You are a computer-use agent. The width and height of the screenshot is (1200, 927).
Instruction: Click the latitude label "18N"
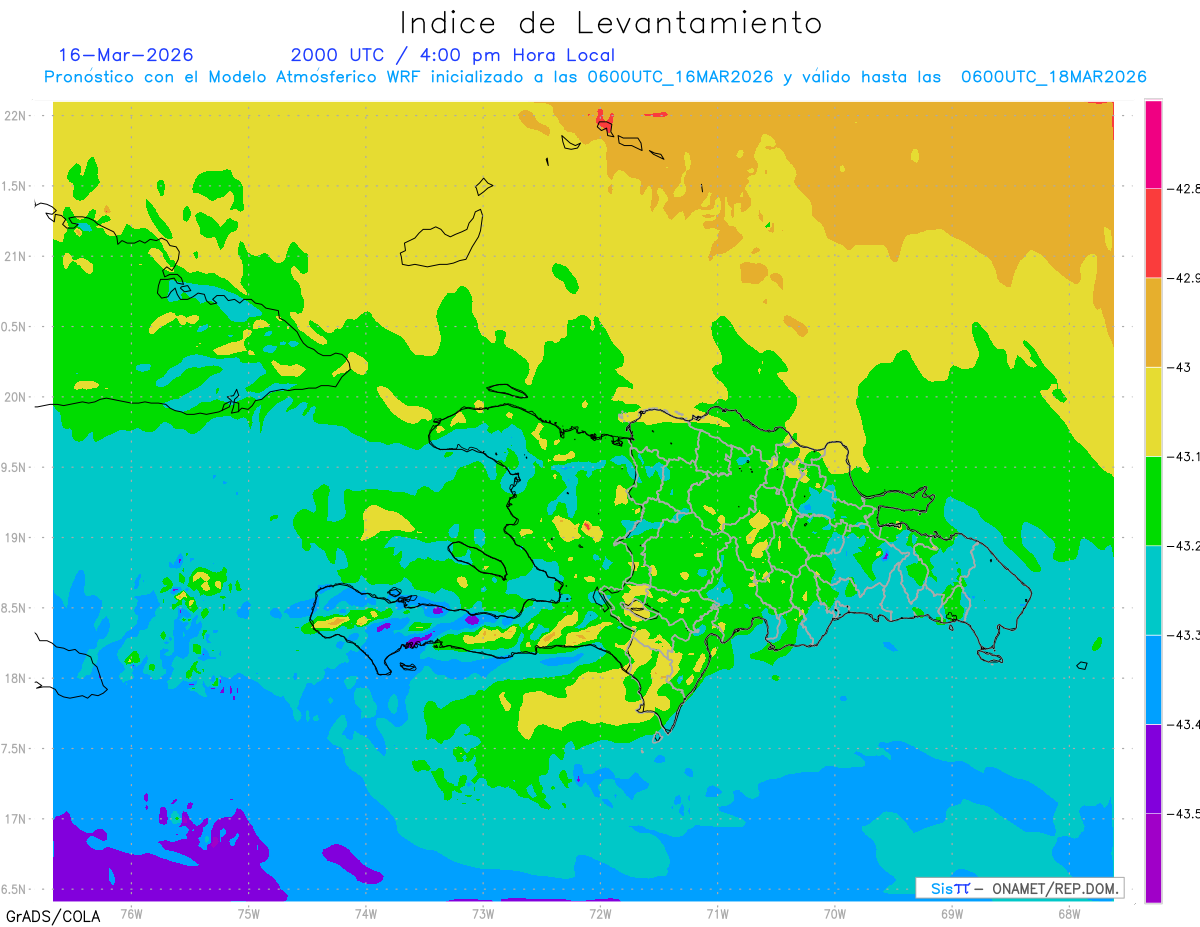[17, 678]
